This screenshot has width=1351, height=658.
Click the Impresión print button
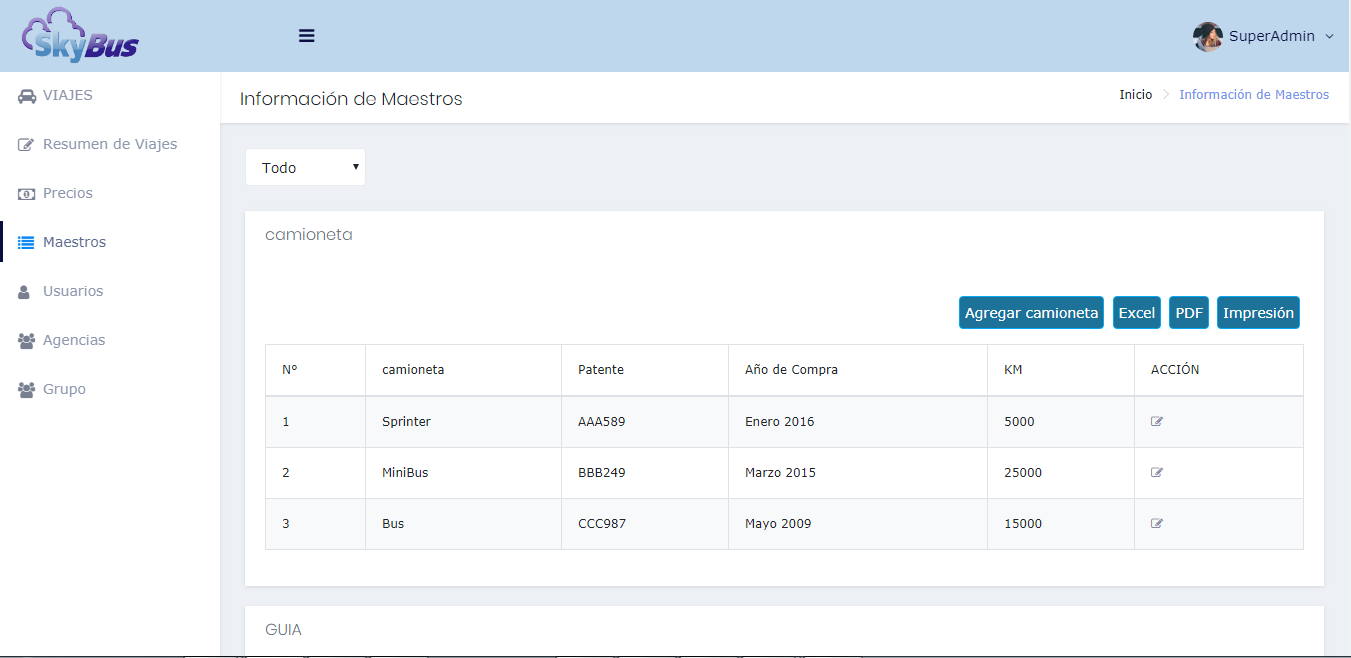point(1258,313)
